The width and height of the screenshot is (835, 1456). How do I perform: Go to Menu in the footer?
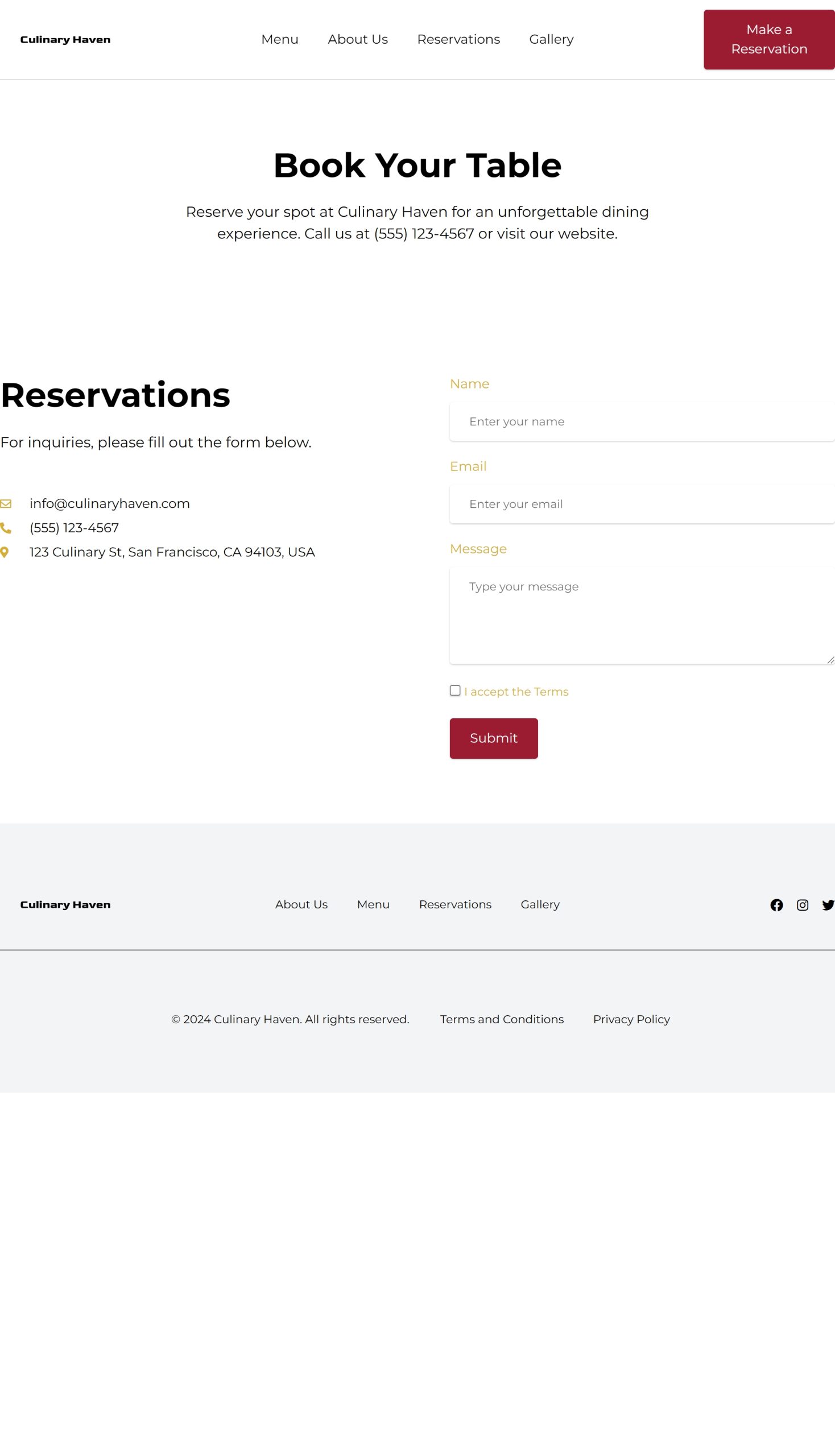pos(373,904)
